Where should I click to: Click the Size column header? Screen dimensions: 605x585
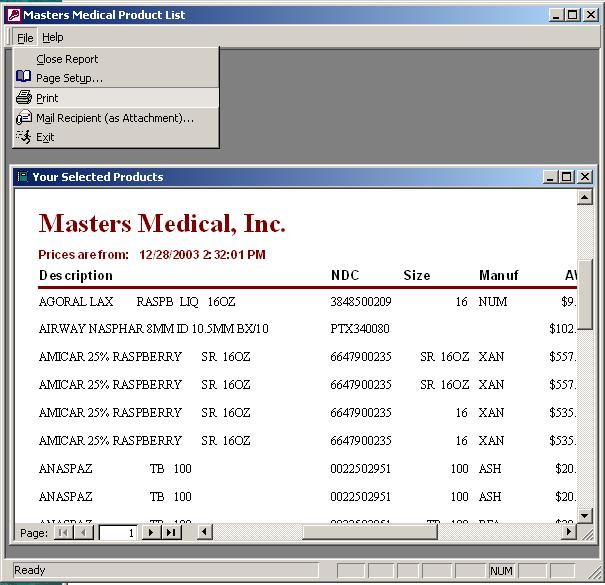[417, 275]
